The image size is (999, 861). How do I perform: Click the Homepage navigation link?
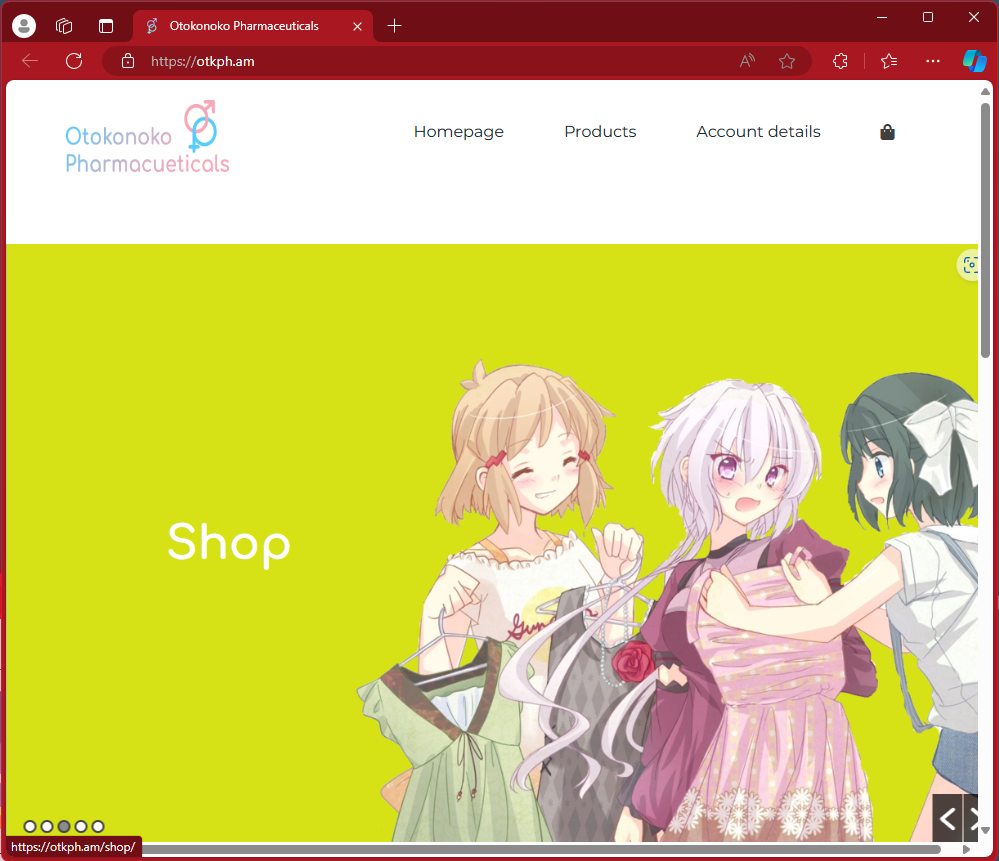click(x=459, y=132)
